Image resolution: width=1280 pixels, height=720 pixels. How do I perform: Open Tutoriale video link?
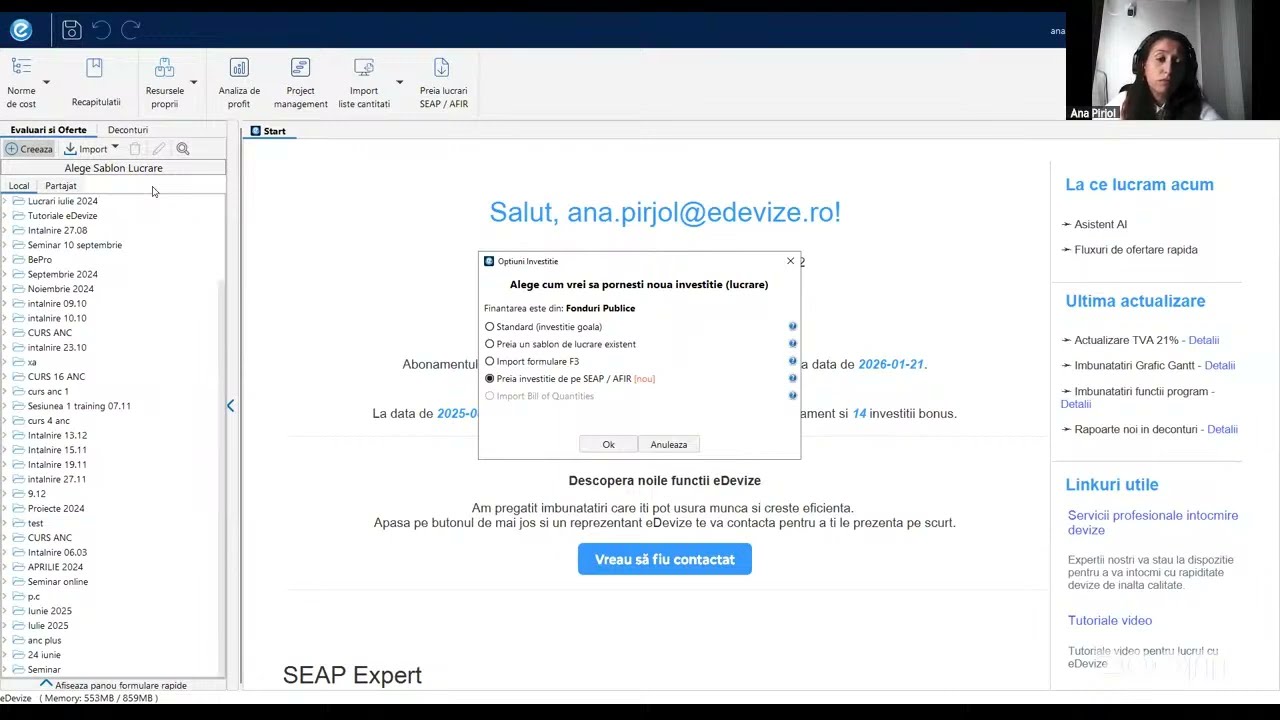(1110, 621)
